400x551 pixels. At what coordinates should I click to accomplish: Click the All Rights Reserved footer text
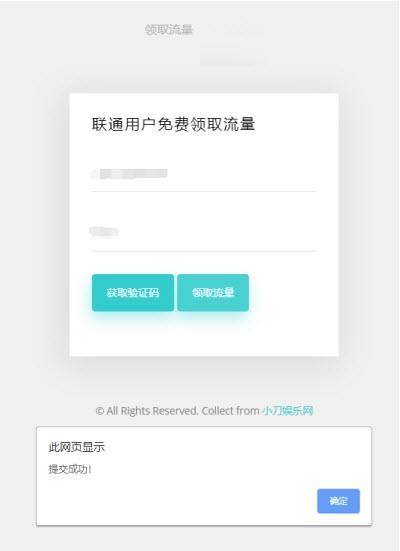pos(152,410)
